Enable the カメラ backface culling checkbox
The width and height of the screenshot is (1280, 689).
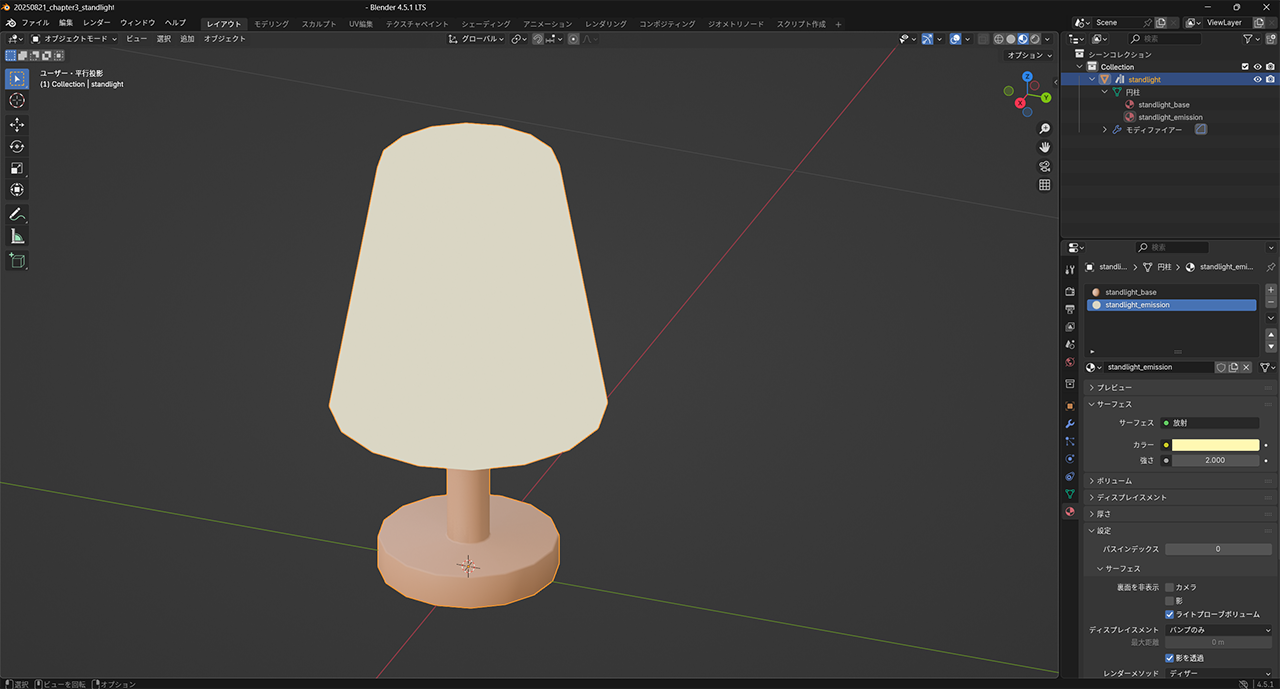[x=1170, y=587]
